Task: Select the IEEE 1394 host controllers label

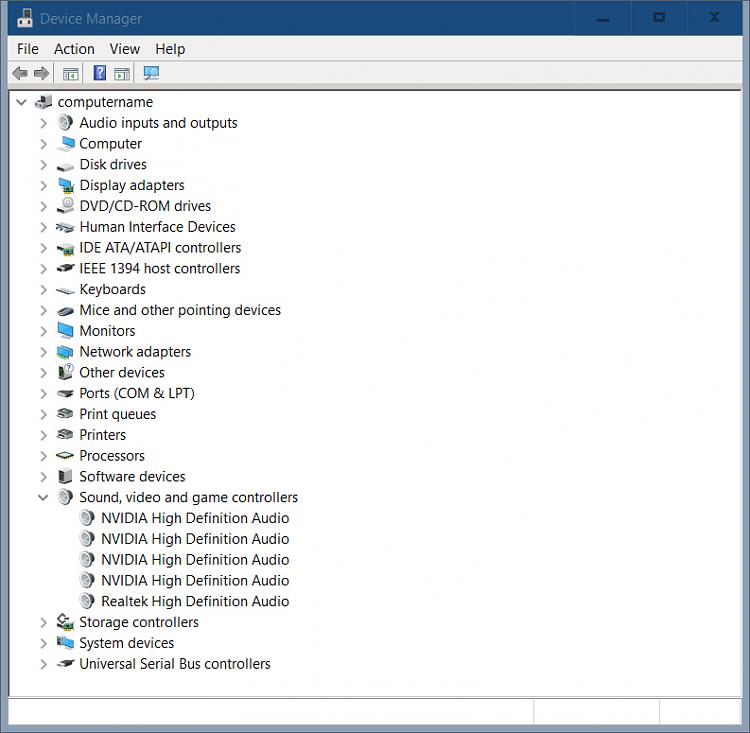Action: (x=159, y=268)
